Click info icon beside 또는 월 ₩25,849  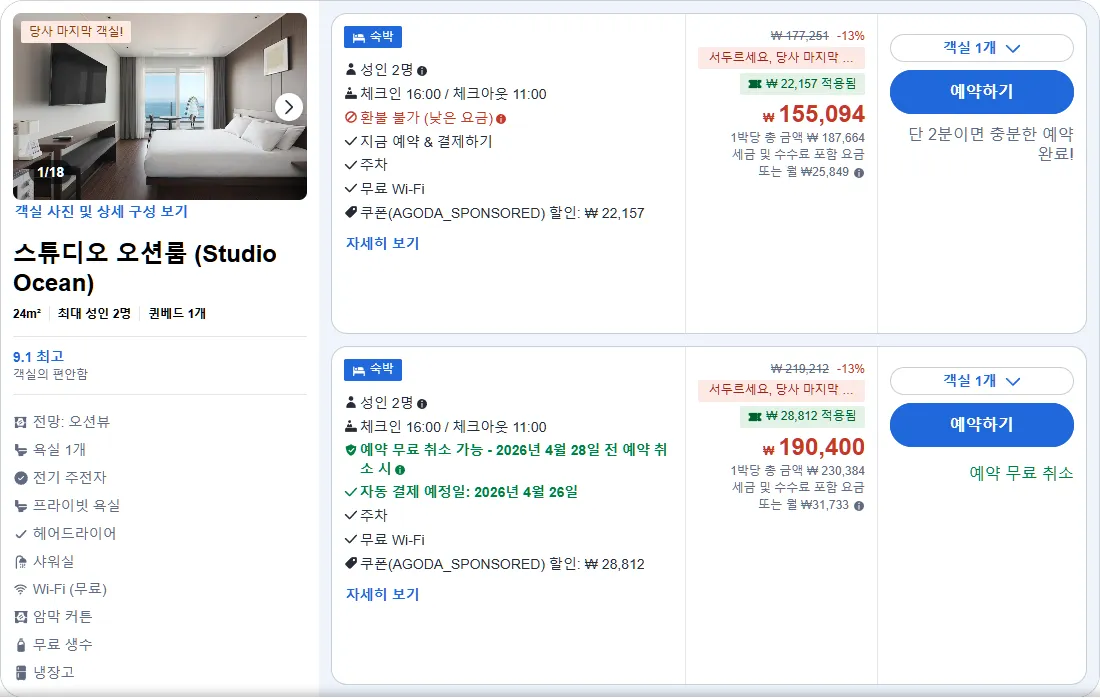click(x=859, y=173)
